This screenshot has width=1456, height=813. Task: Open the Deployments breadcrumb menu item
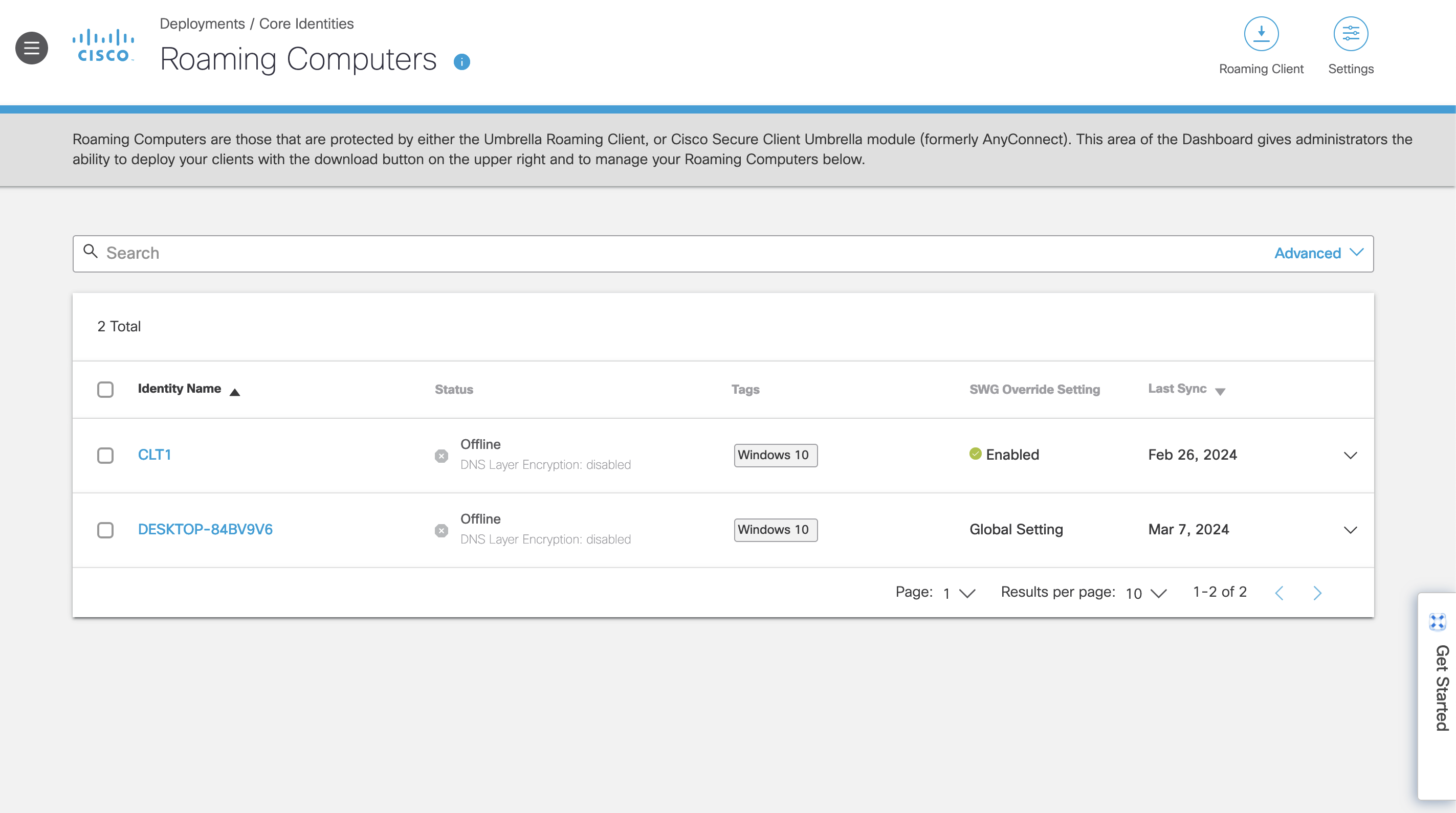[x=204, y=24]
